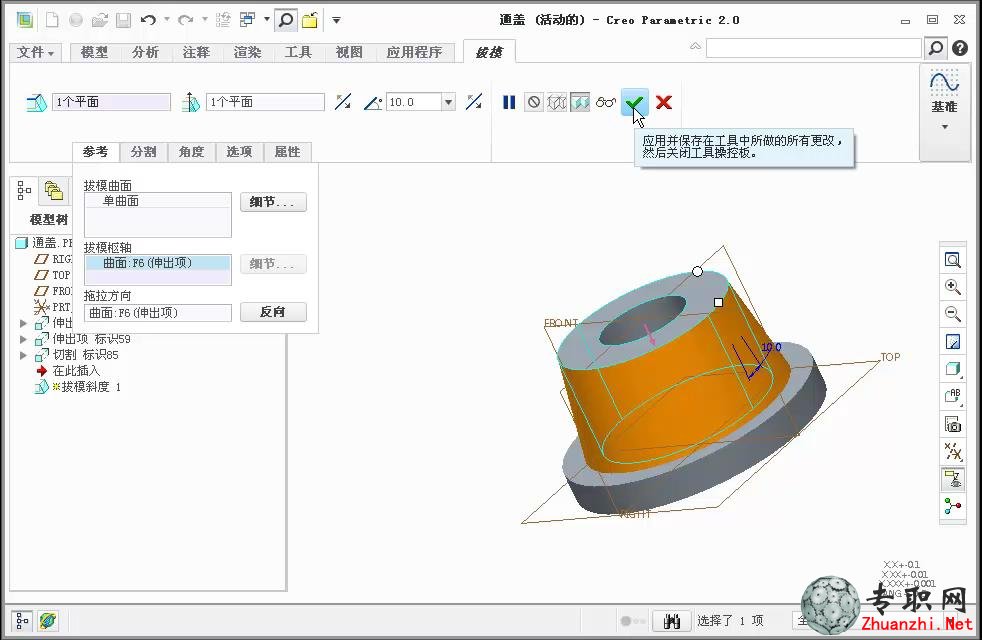Click the draft angle icon
The image size is (982, 640).
pos(373,102)
